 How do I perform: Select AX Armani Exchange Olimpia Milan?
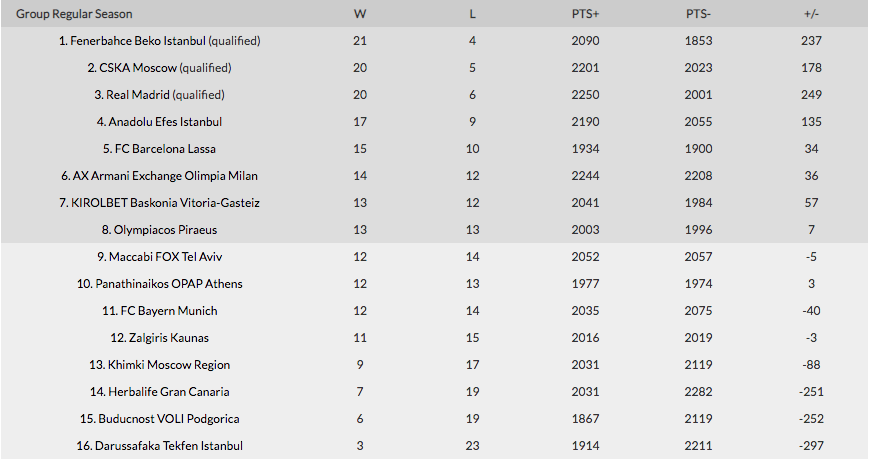pyautogui.click(x=165, y=176)
